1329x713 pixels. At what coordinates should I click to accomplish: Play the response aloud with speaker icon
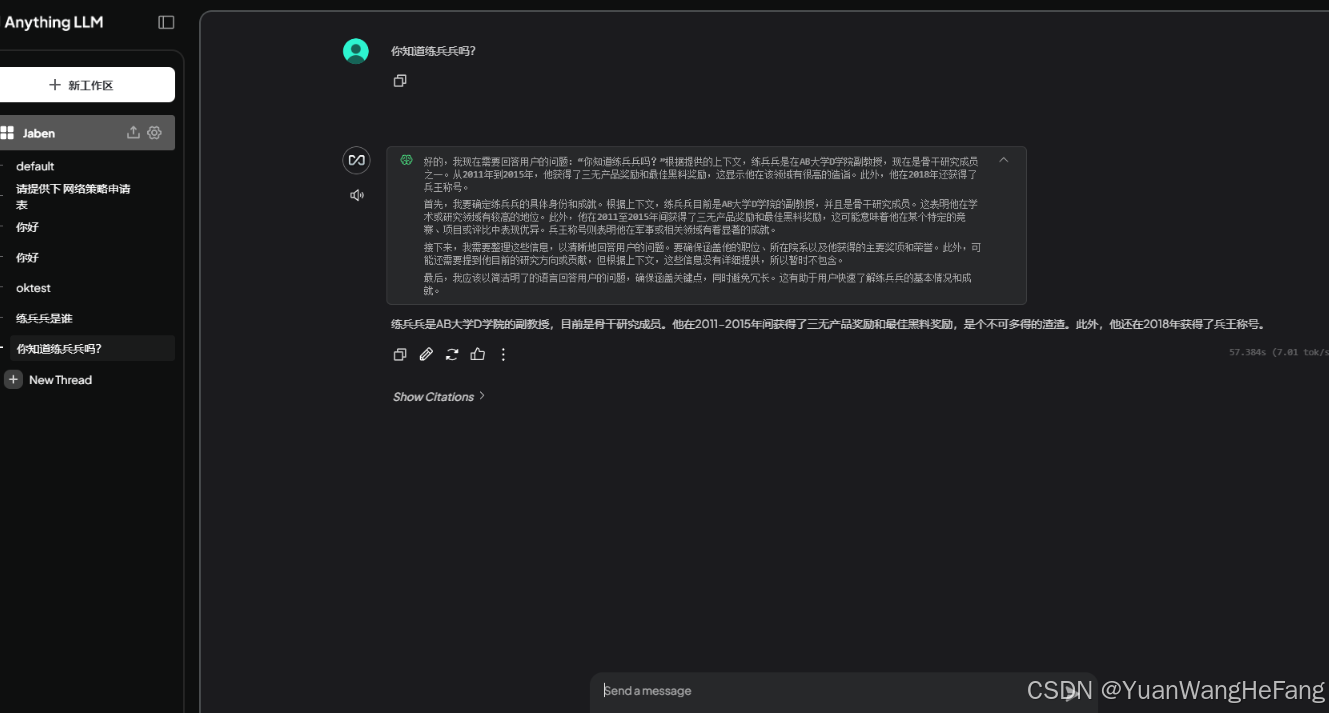357,195
